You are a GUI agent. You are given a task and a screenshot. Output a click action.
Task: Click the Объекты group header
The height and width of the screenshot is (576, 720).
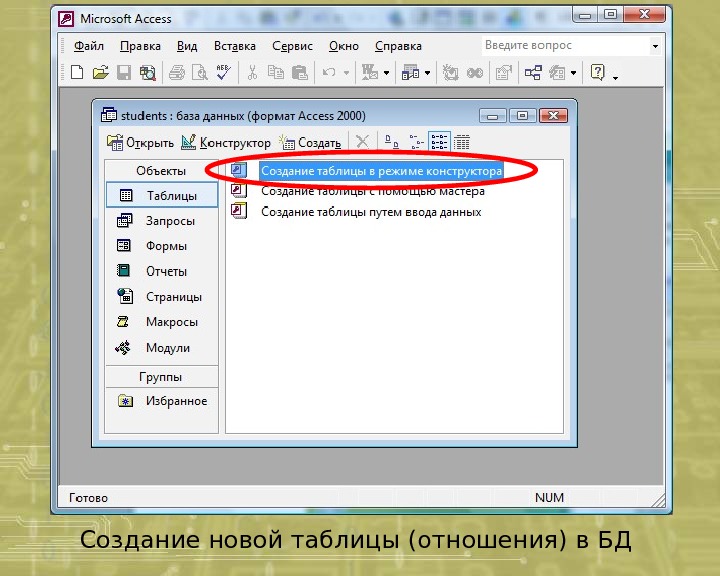pyautogui.click(x=161, y=171)
